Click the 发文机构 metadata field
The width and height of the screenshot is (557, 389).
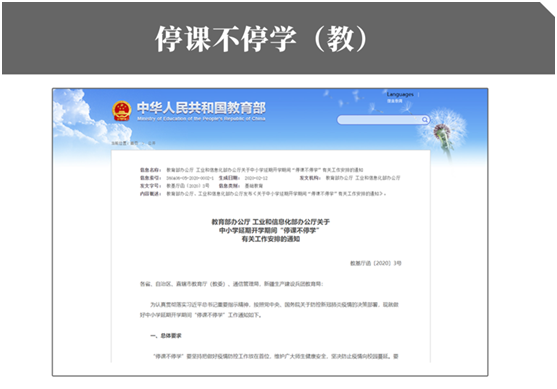pyautogui.click(x=350, y=178)
